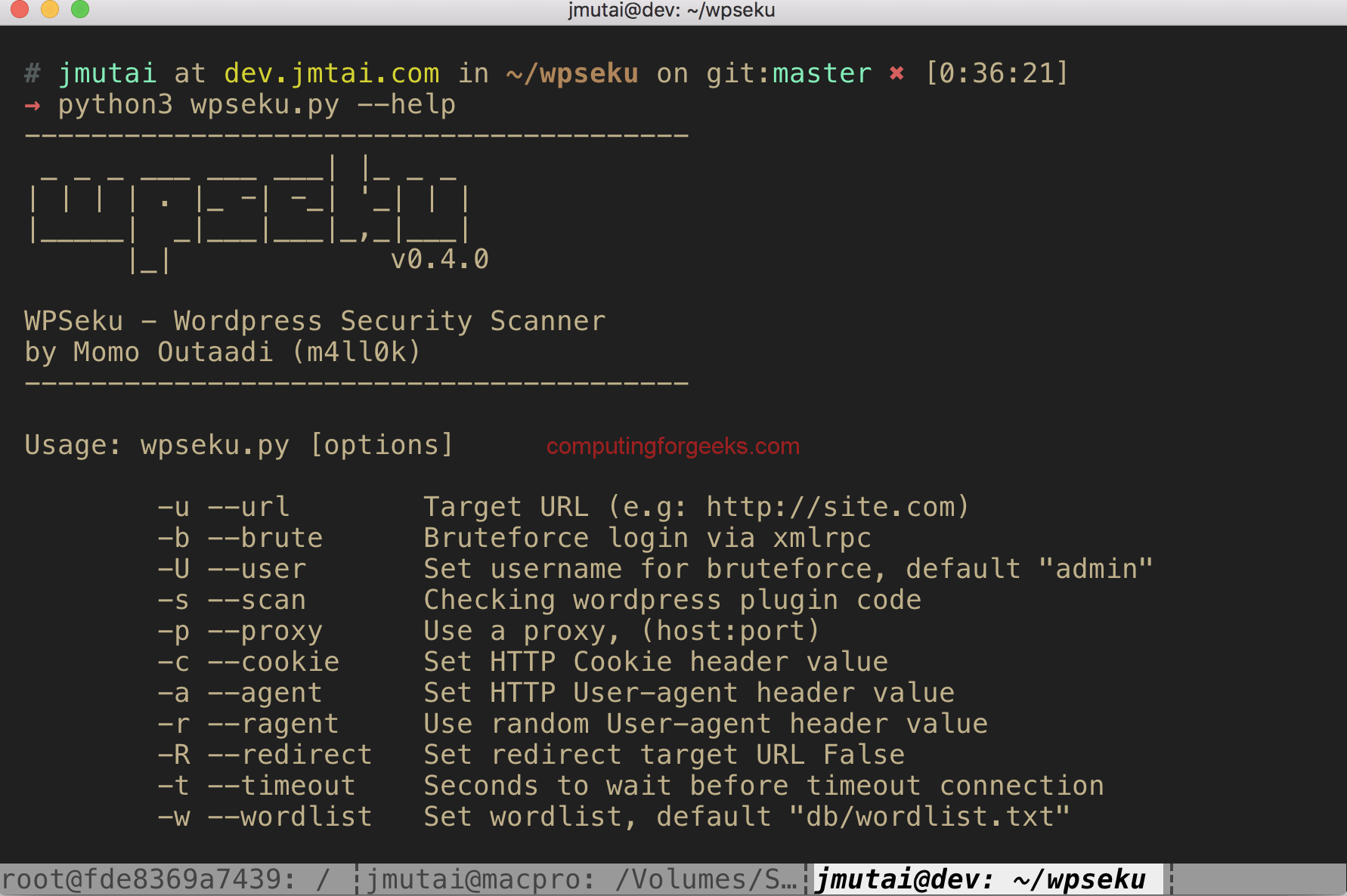This screenshot has height=896, width=1347.
Task: Minimize window using yellow traffic light
Action: click(x=48, y=11)
